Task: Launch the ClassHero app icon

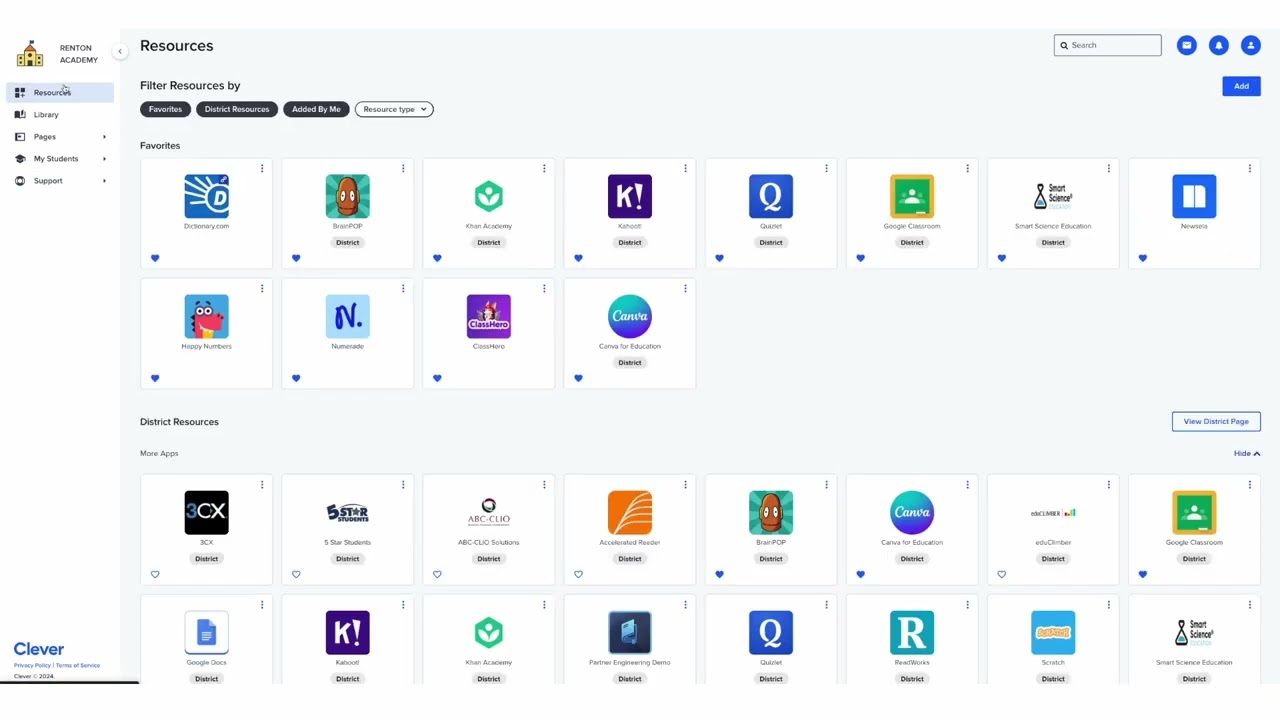Action: tap(488, 316)
